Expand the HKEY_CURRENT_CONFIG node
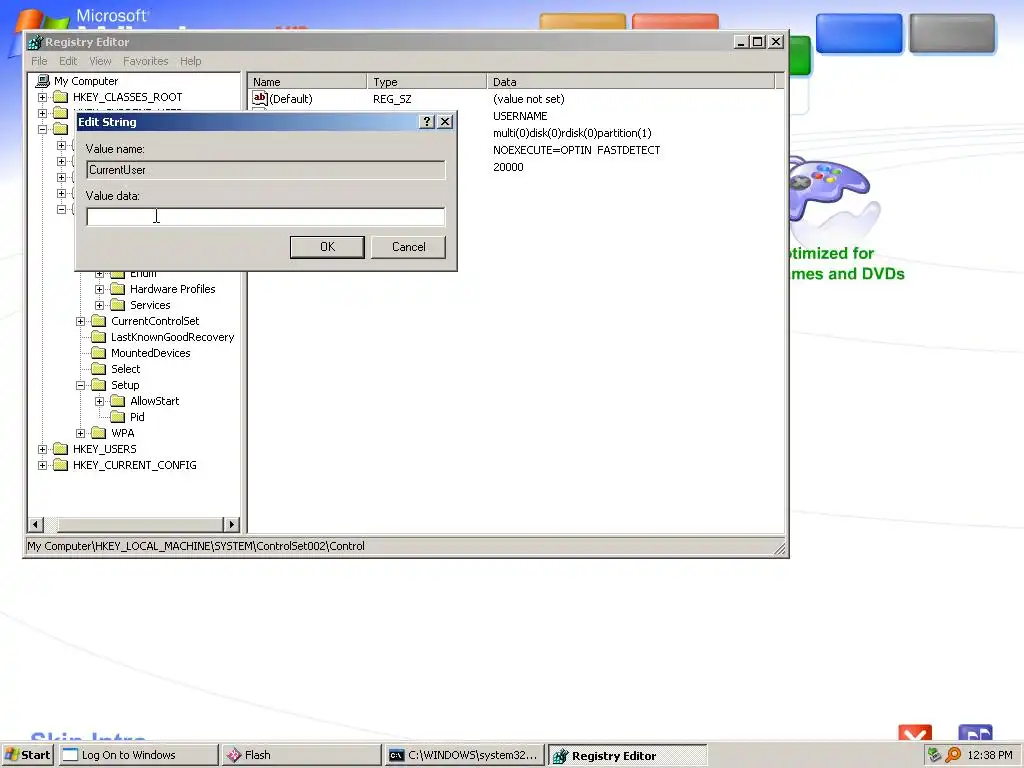This screenshot has width=1024, height=768. tap(42, 465)
